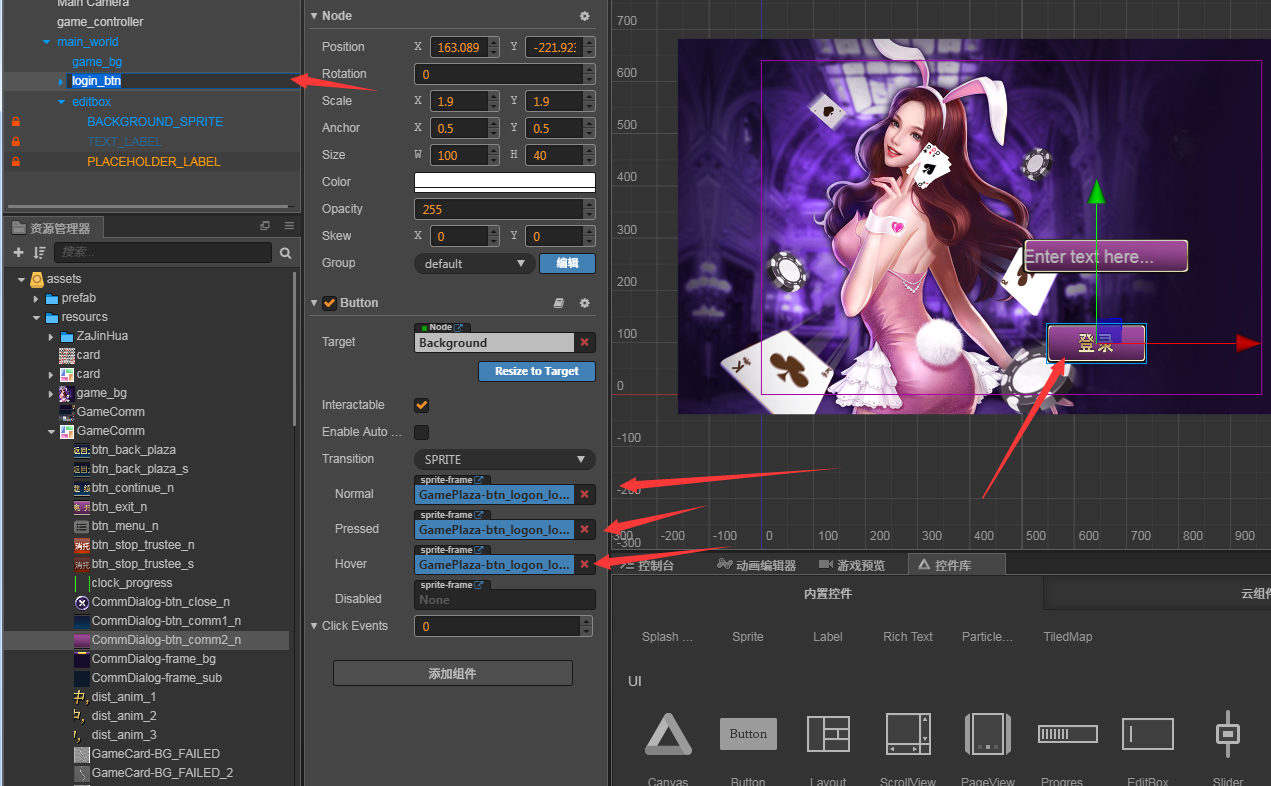Expand the prefab folder
The image size is (1271, 786).
tap(37, 298)
